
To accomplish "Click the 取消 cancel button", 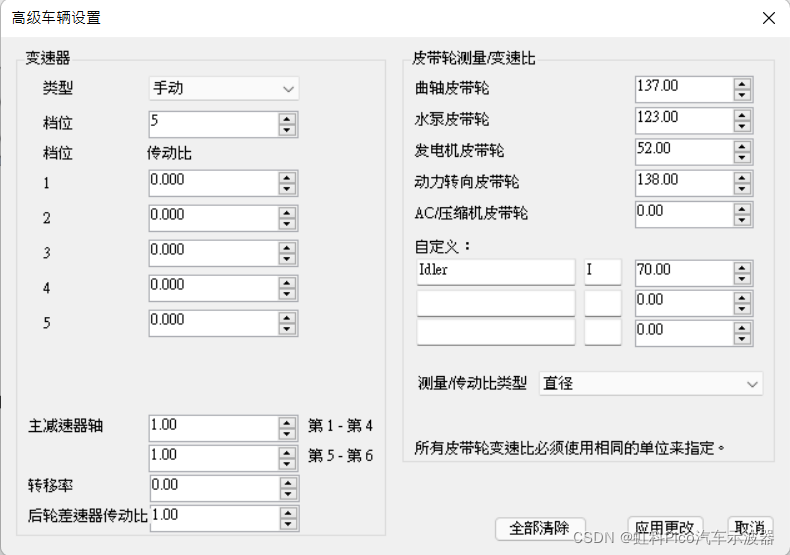I will coord(750,528).
